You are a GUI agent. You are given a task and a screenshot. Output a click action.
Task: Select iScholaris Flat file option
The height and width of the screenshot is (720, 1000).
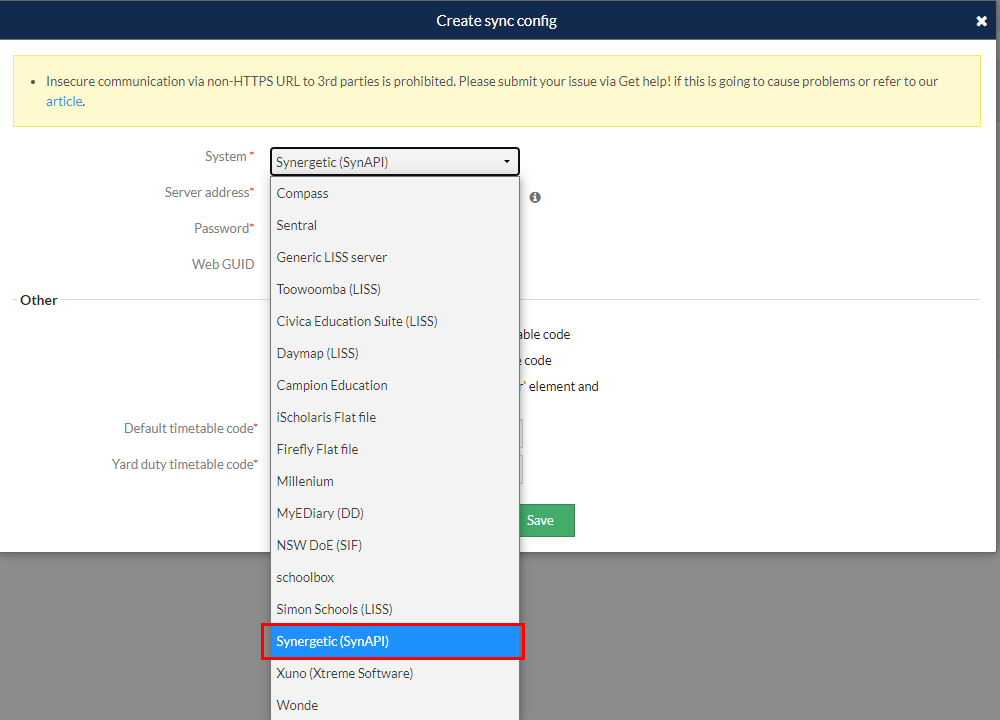point(395,417)
